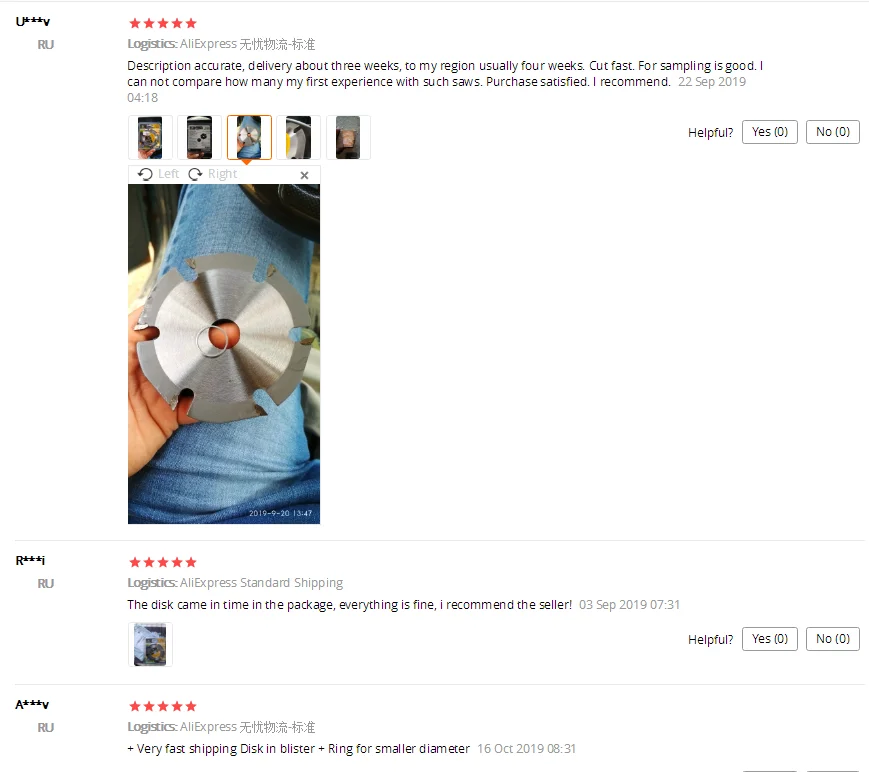Click the U***v reviewer name
The image size is (869, 772).
33,22
